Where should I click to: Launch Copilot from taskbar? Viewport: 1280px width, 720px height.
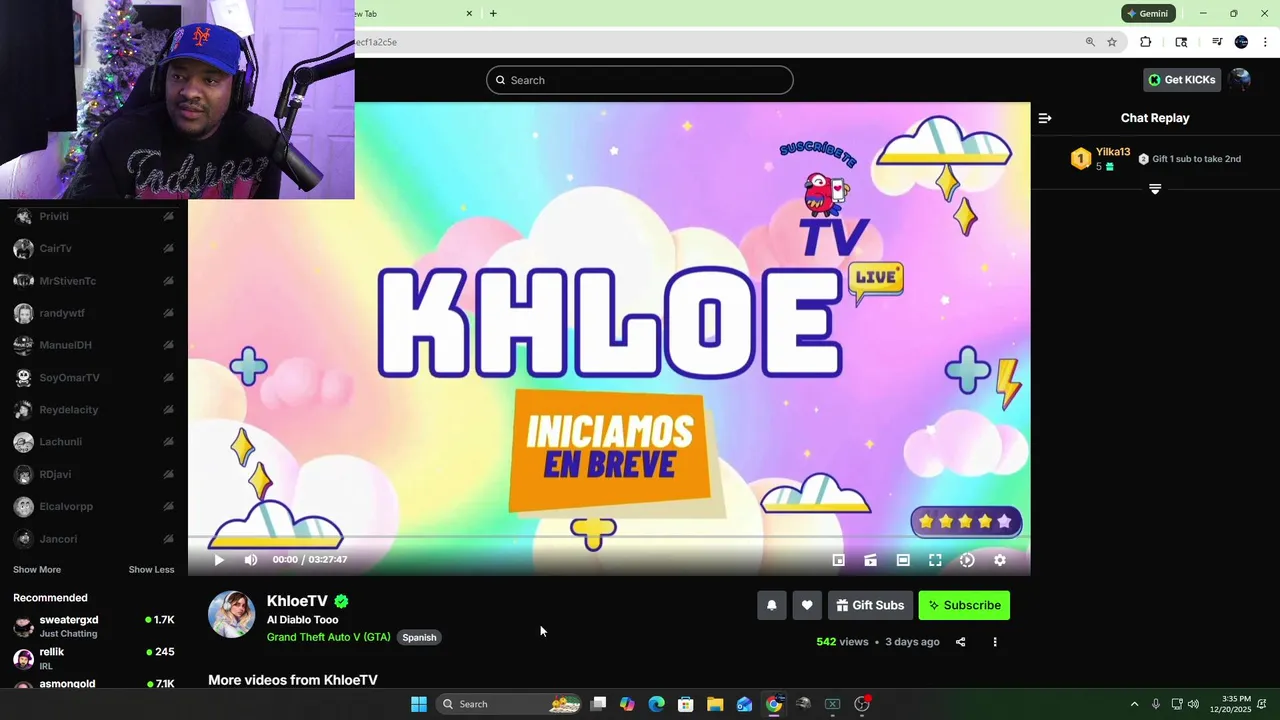click(x=627, y=704)
